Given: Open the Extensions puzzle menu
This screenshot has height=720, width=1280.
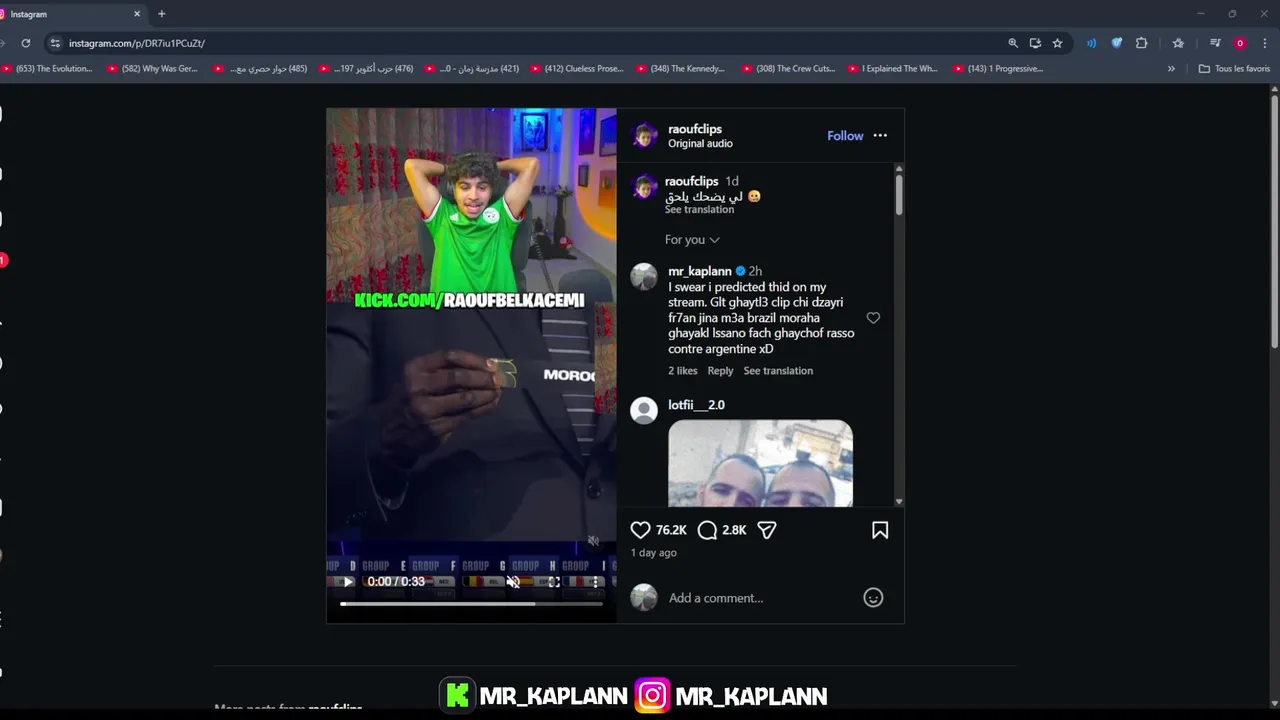Looking at the screenshot, I should [x=1141, y=43].
